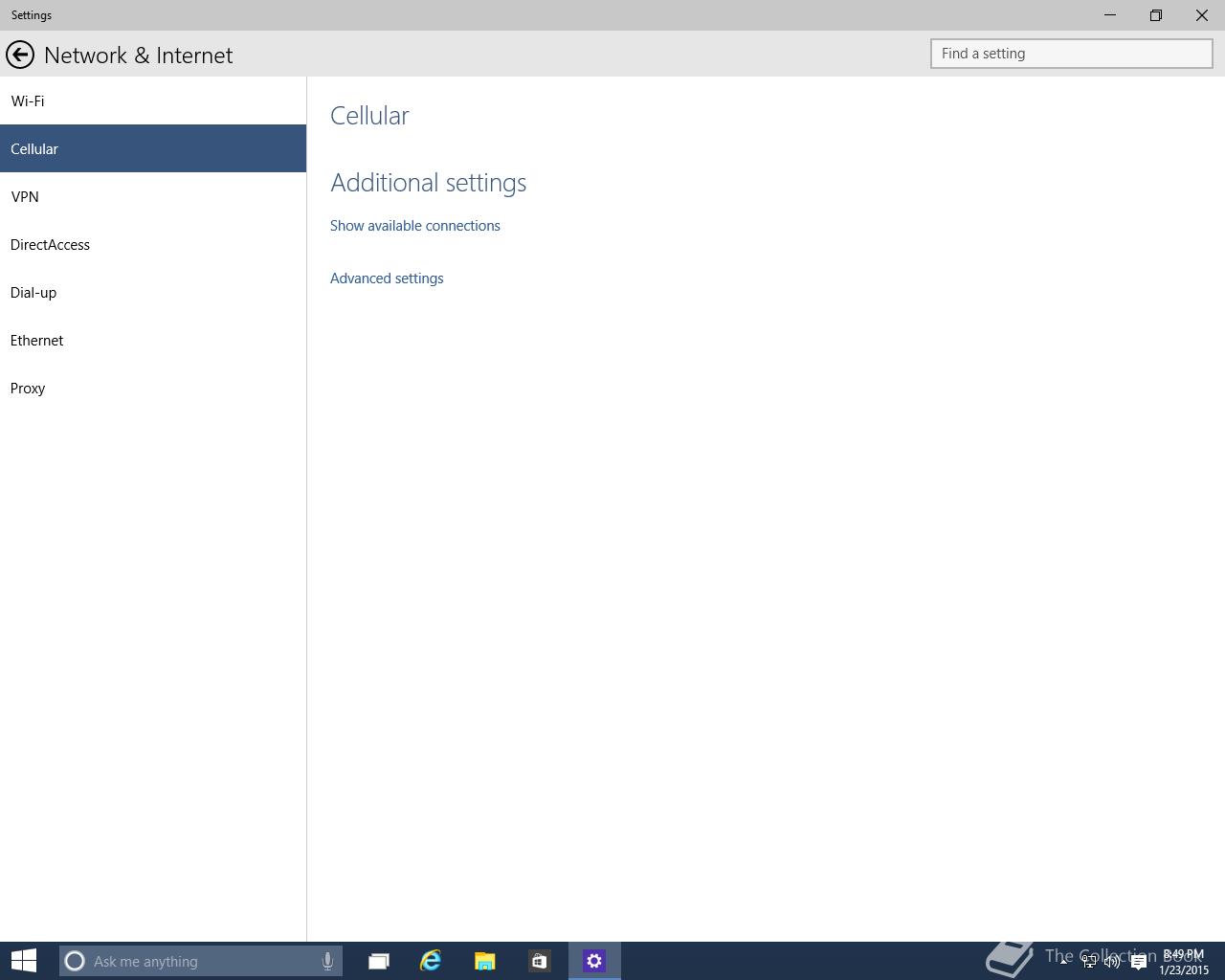This screenshot has width=1225, height=980.
Task: Show hidden system tray icons
Action: [1063, 961]
